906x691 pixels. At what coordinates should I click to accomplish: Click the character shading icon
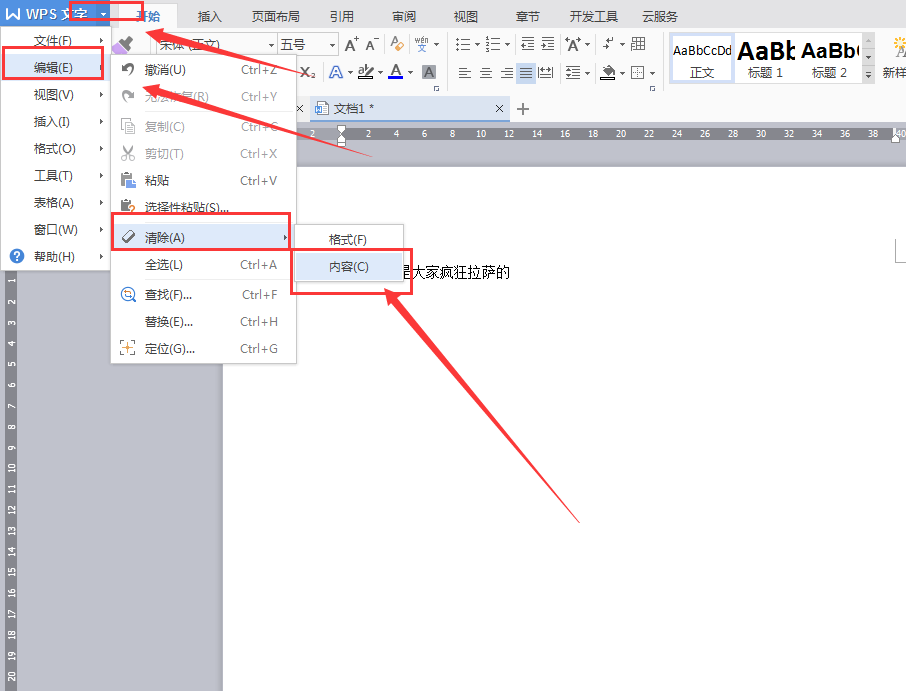tap(428, 71)
